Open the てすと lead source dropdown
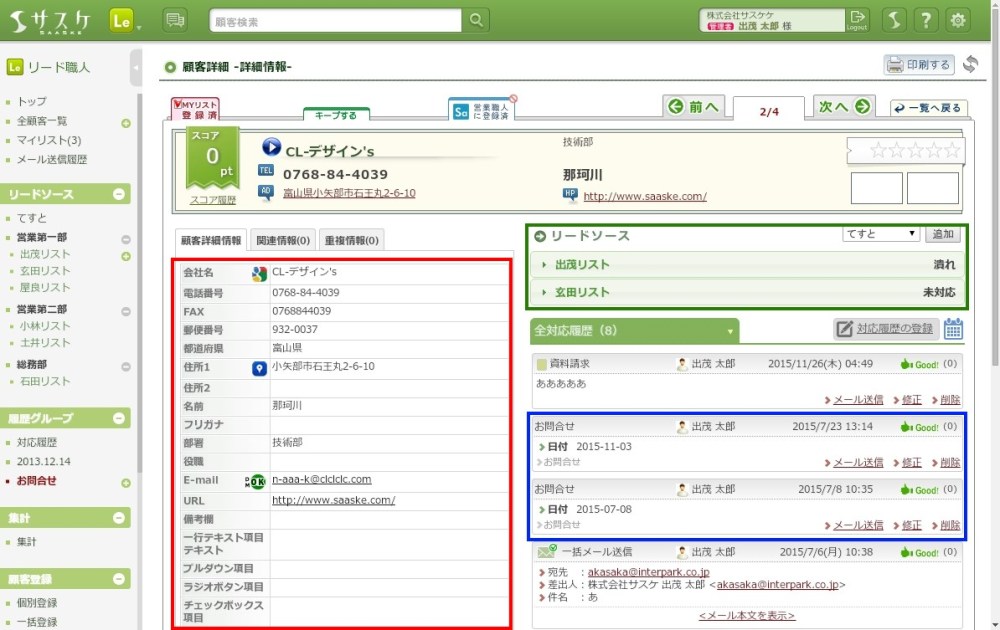1000x630 pixels. [x=880, y=234]
